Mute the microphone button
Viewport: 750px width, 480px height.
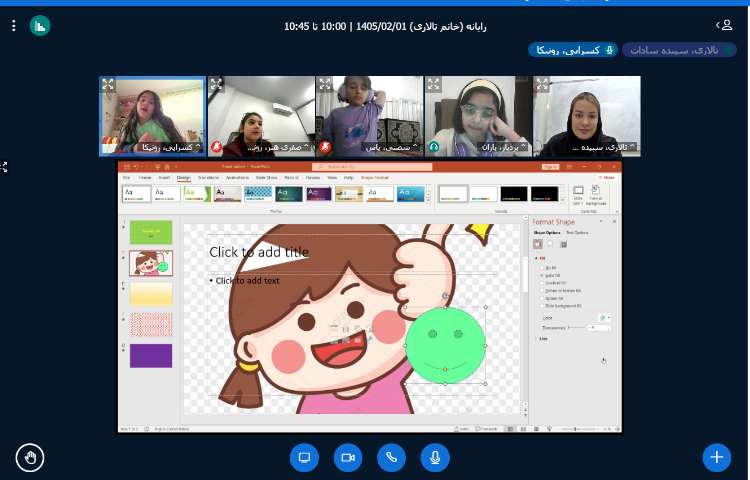pyautogui.click(x=435, y=458)
